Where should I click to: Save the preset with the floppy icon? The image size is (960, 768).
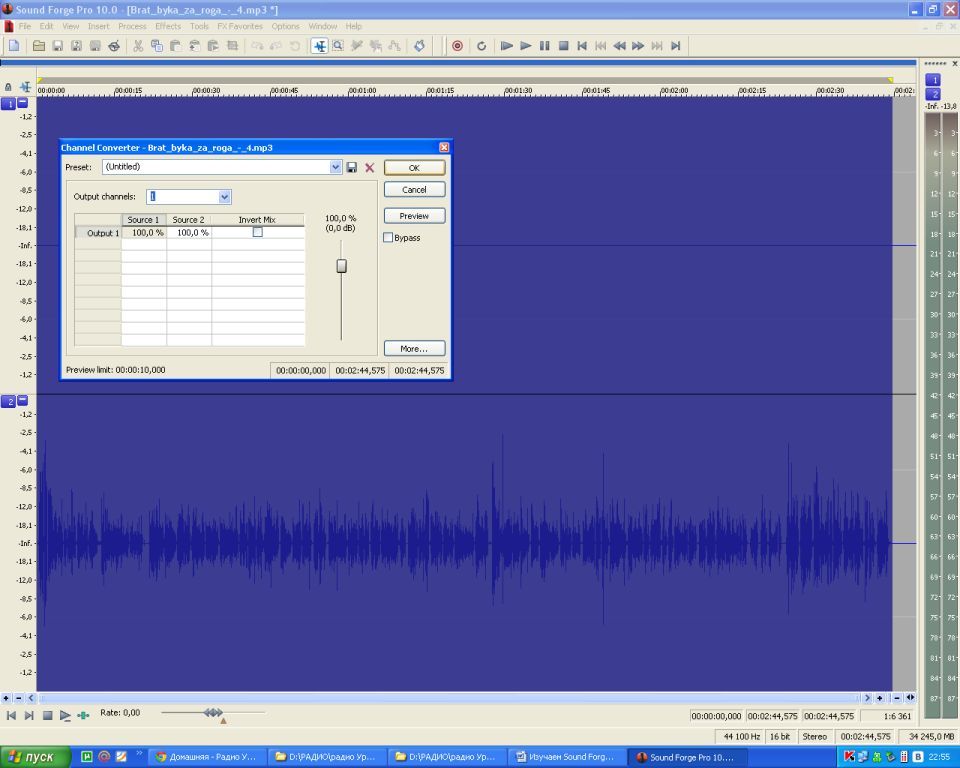tap(352, 168)
